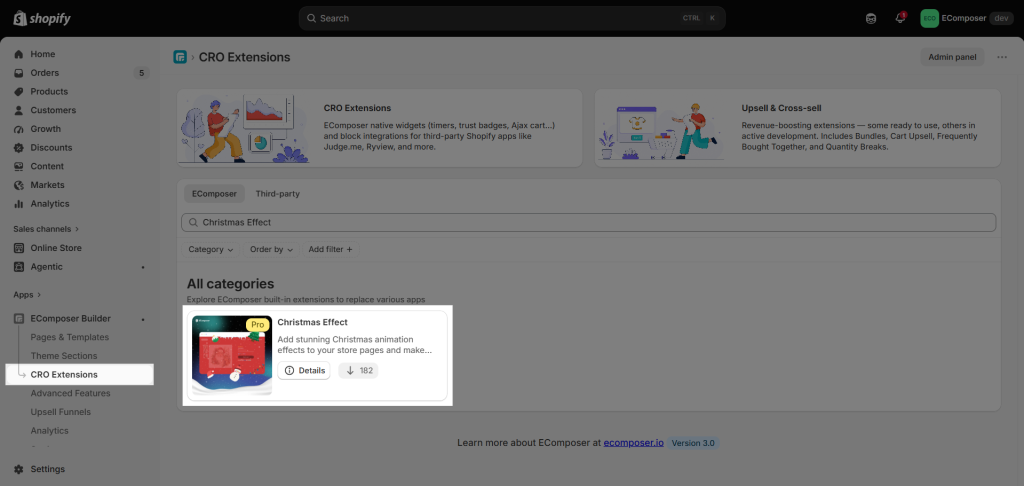Open Theme Sections submenu item

(64, 356)
